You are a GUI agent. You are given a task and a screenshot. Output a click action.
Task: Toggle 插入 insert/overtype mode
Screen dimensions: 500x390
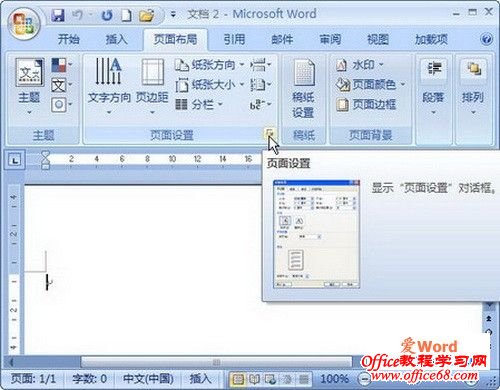click(200, 379)
